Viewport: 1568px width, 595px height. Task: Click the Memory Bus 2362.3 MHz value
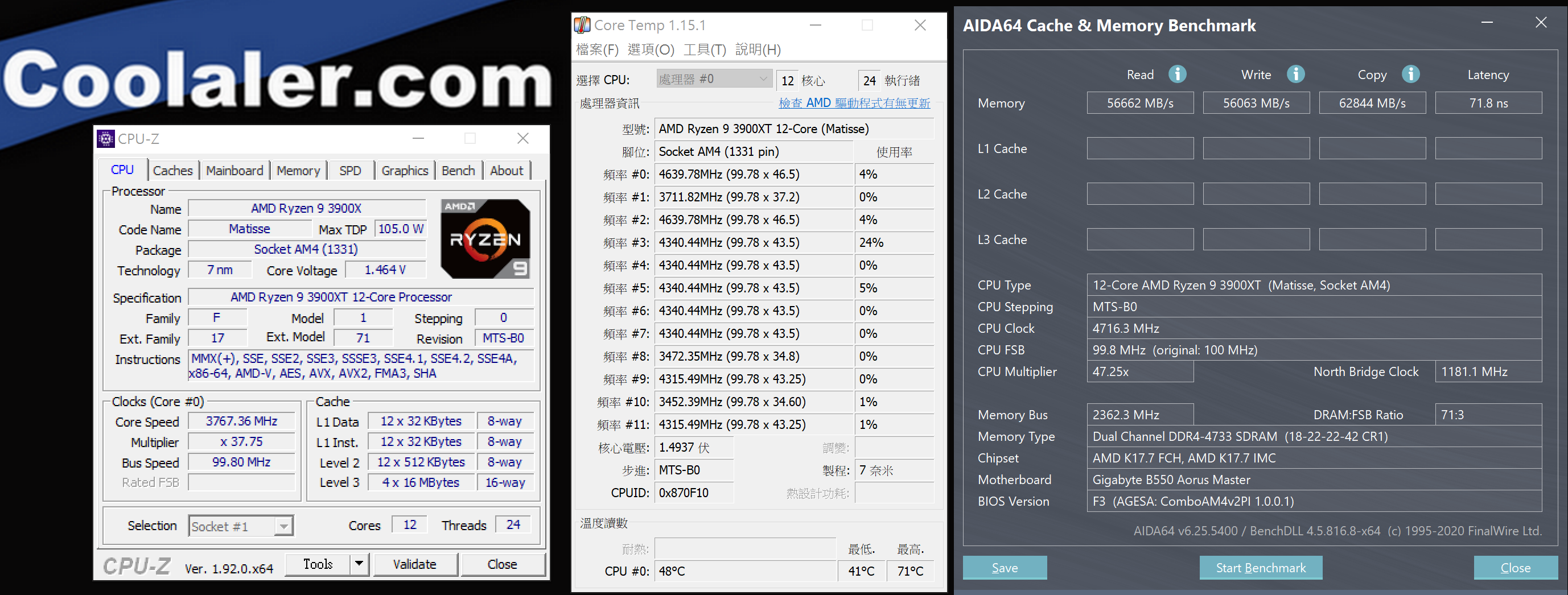point(1140,415)
